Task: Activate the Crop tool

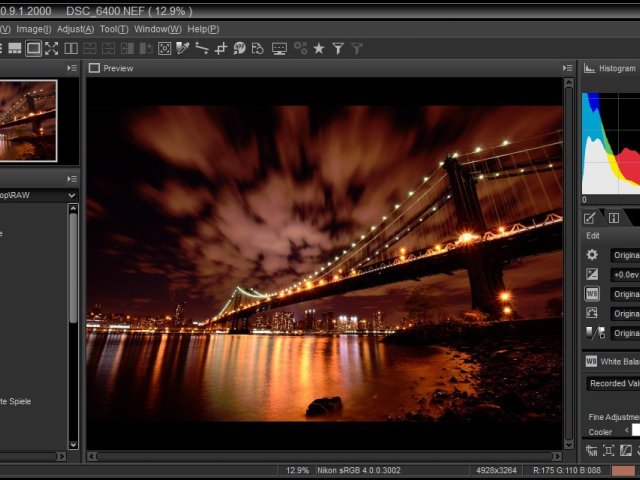Action: [x=220, y=49]
